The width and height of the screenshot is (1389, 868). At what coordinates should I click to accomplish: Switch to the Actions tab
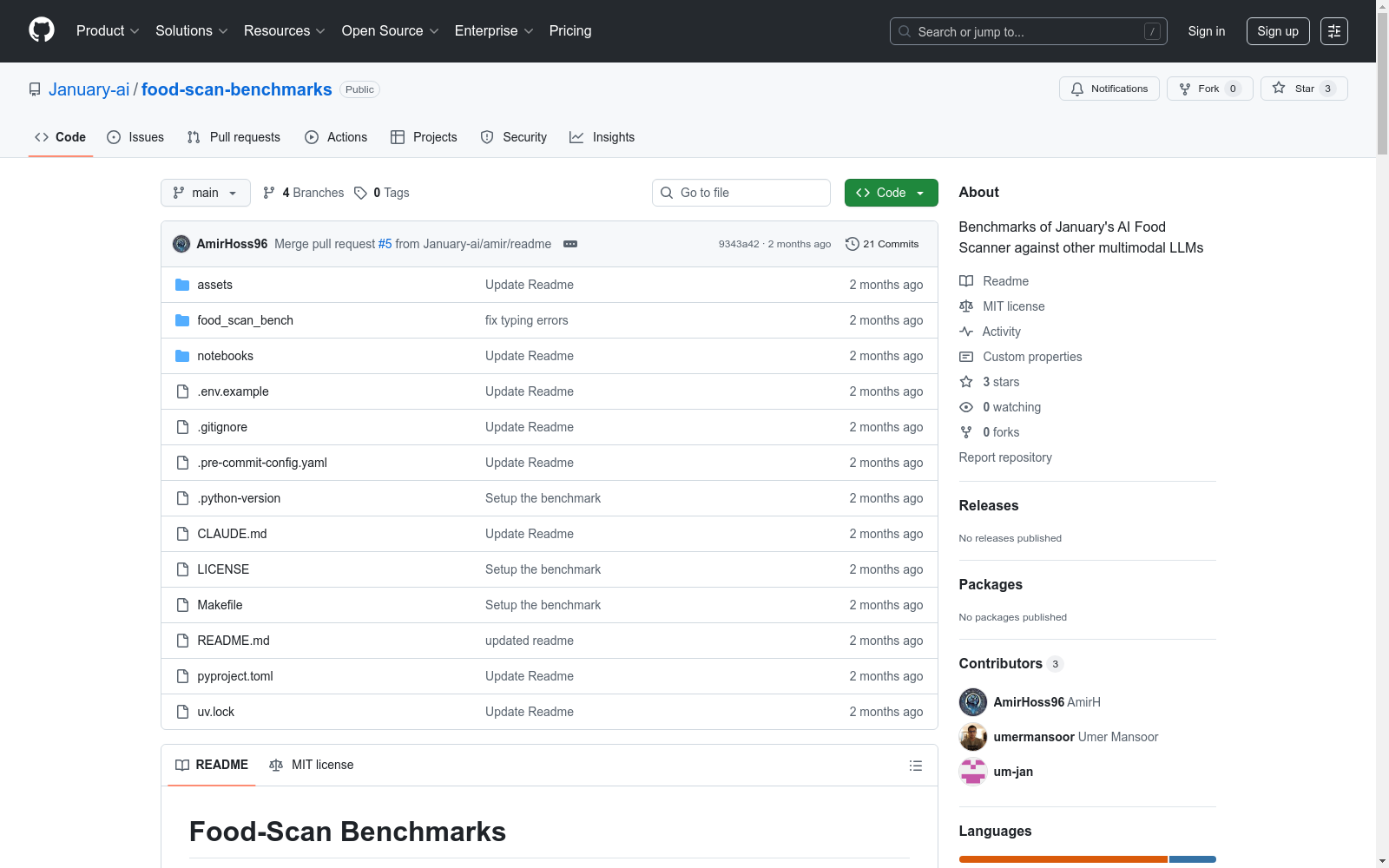(x=336, y=137)
